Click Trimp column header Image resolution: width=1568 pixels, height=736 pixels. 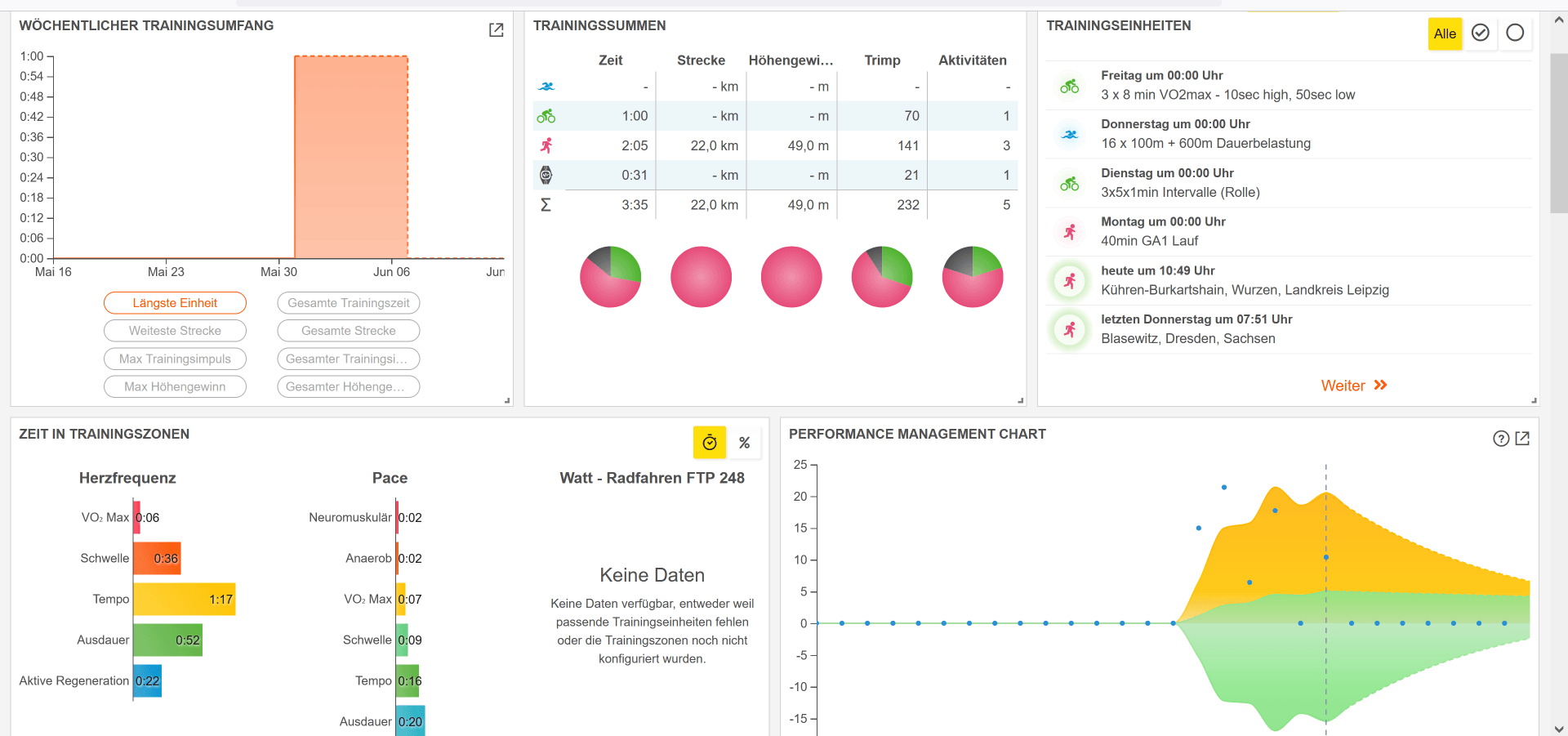click(x=882, y=60)
